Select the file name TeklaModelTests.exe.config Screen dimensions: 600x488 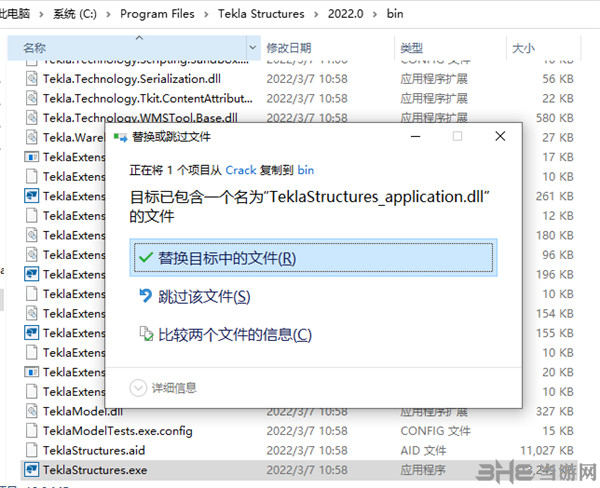click(117, 431)
